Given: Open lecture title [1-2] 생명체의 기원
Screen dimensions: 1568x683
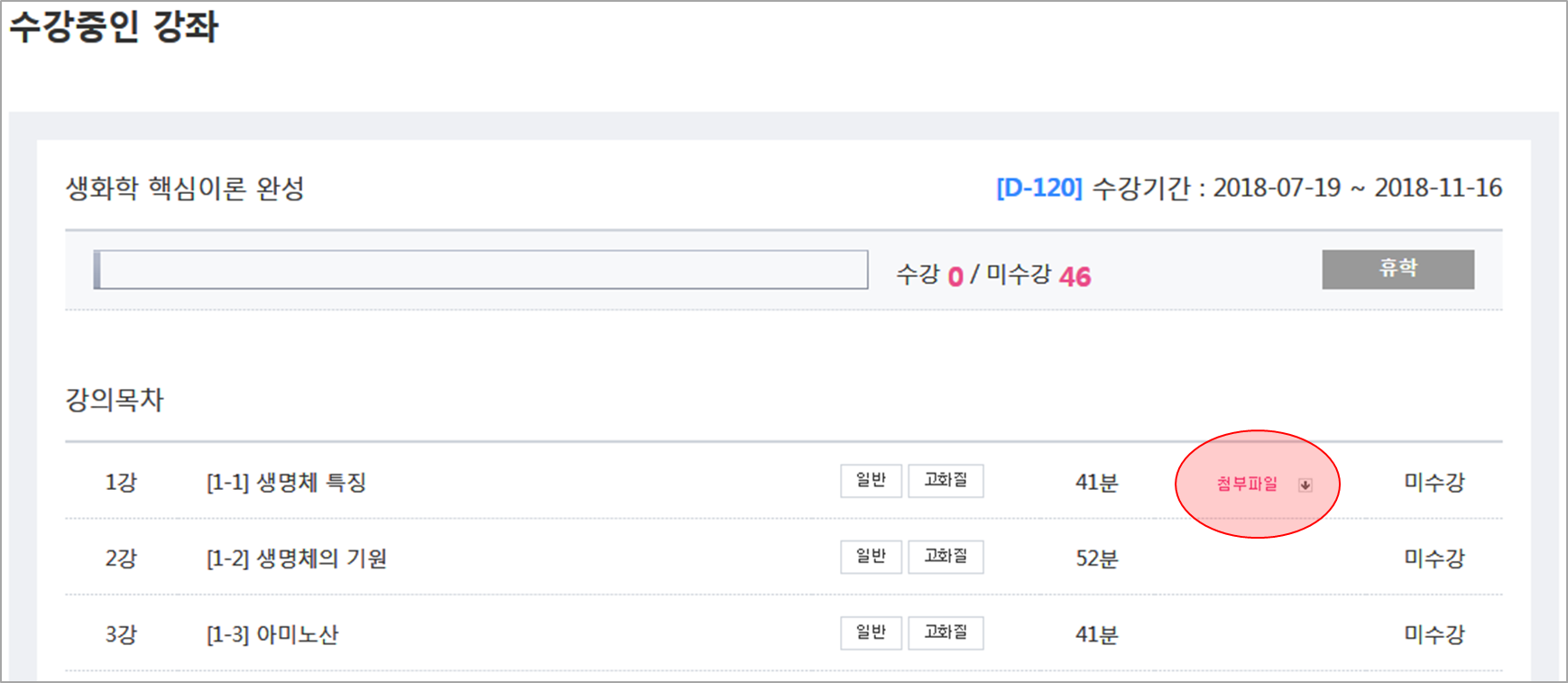Looking at the screenshot, I should 296,558.
